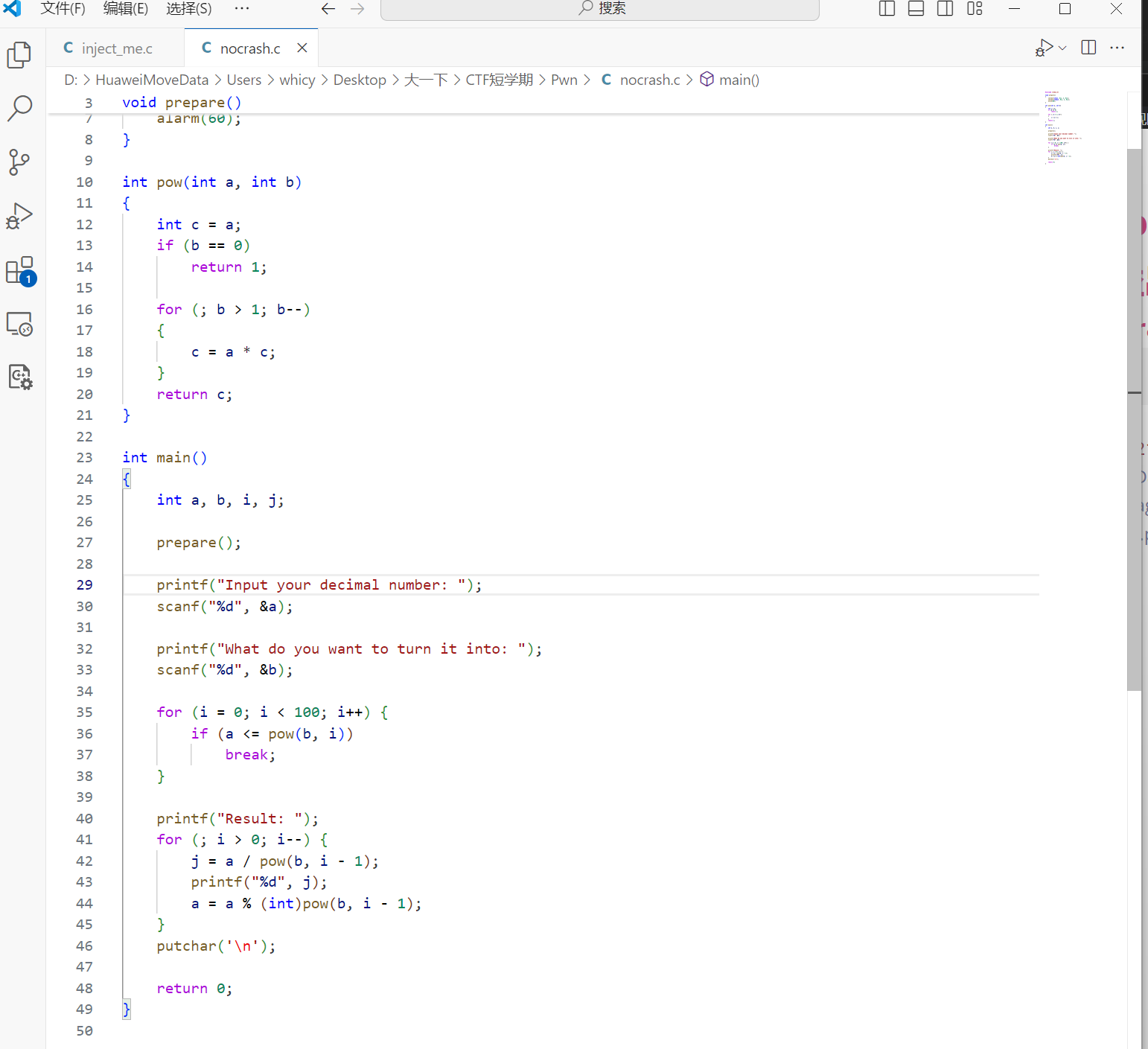Expand the run button dropdown arrow

(1062, 48)
